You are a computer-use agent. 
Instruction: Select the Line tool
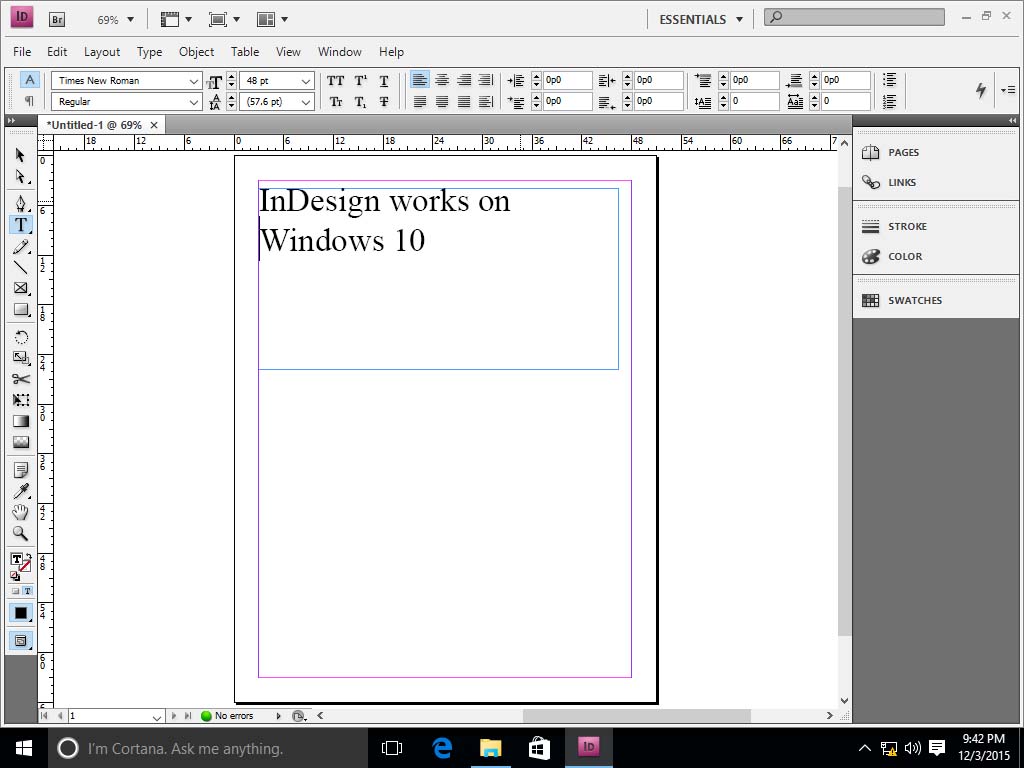click(x=20, y=267)
